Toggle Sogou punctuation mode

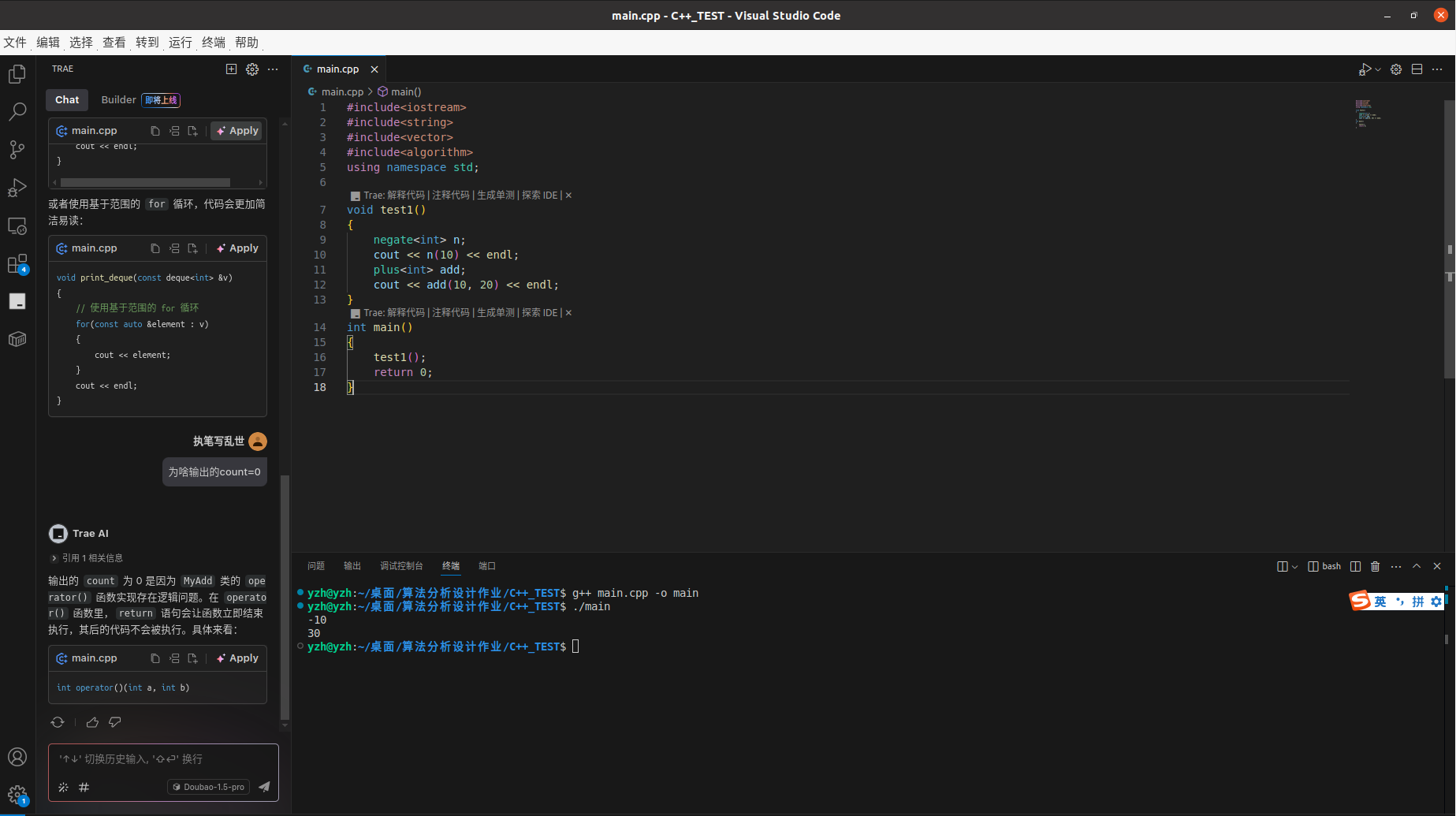pos(1400,602)
